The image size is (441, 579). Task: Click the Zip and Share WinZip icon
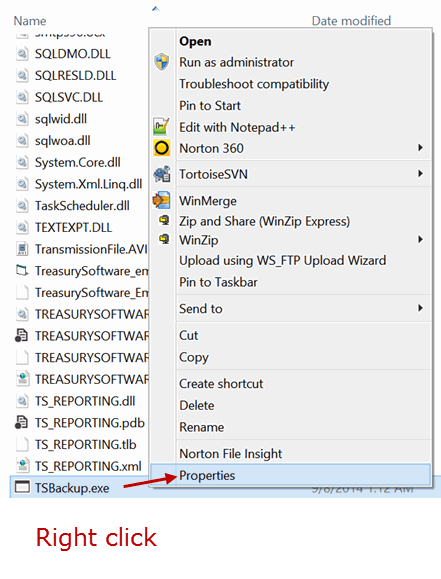pyautogui.click(x=164, y=220)
